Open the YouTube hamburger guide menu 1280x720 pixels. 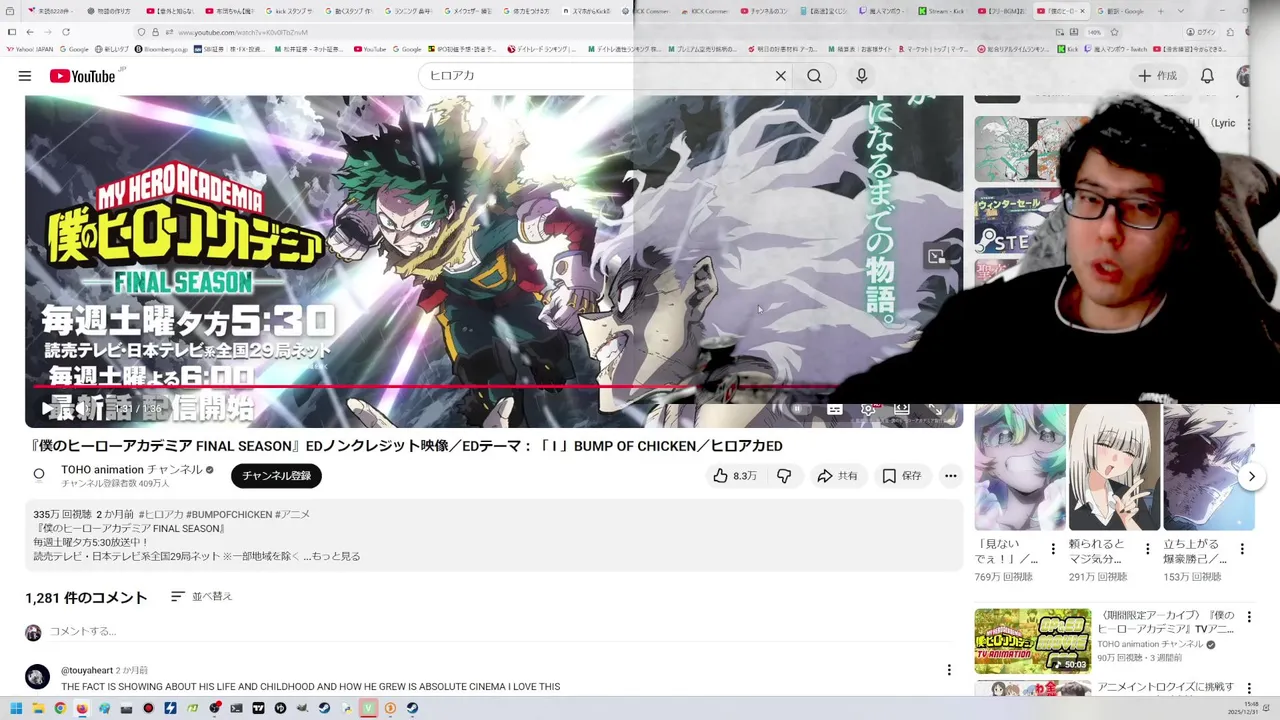[24, 76]
